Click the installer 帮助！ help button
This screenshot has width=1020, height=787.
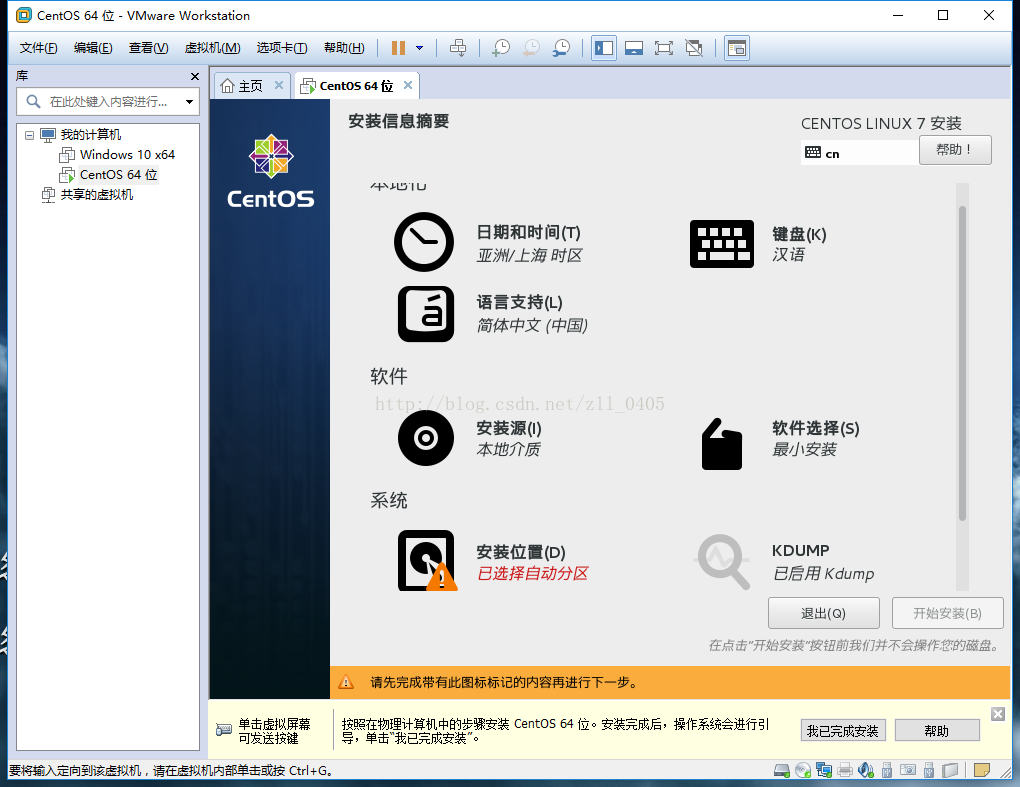(x=955, y=150)
